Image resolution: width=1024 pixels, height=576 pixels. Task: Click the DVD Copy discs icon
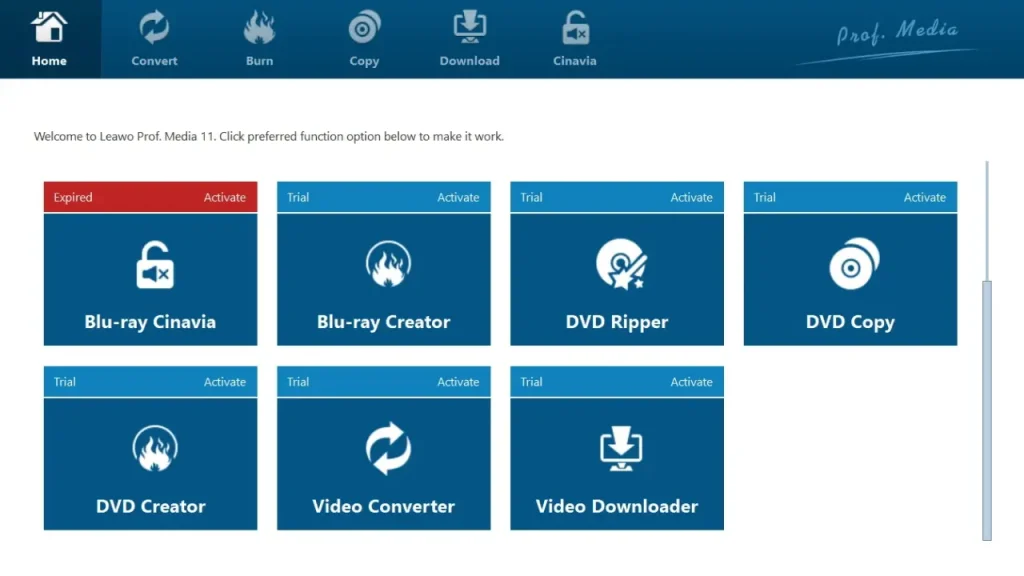point(854,264)
